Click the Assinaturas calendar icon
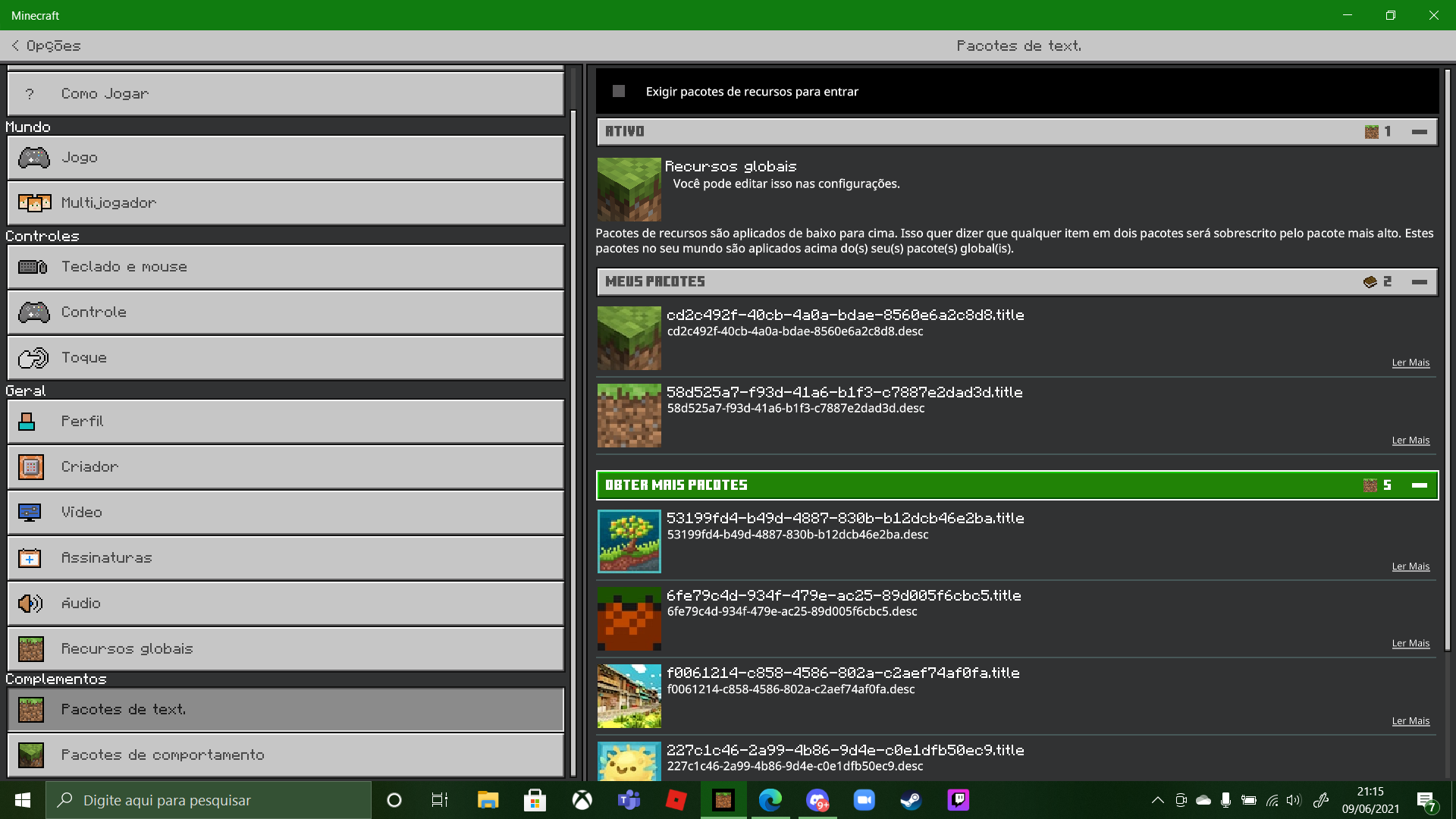Viewport: 1456px width, 819px height. pyautogui.click(x=30, y=558)
